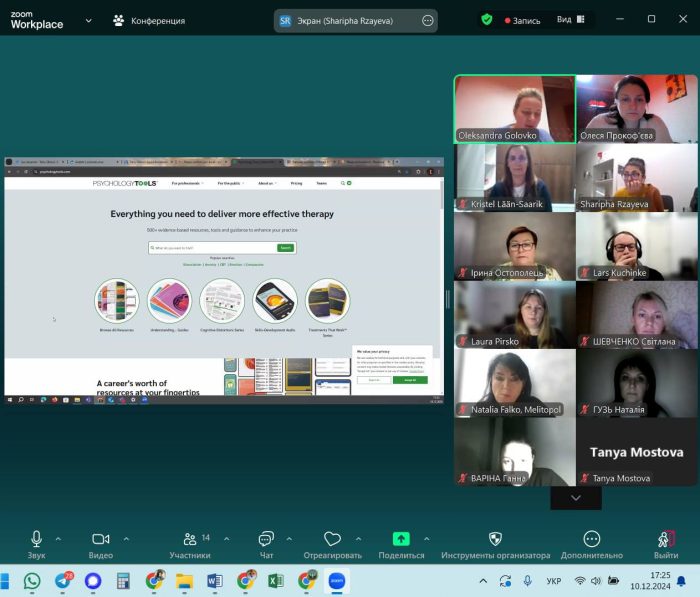This screenshot has width=700, height=597.
Task: Open WhatsApp from the Windows taskbar
Action: tap(32, 580)
